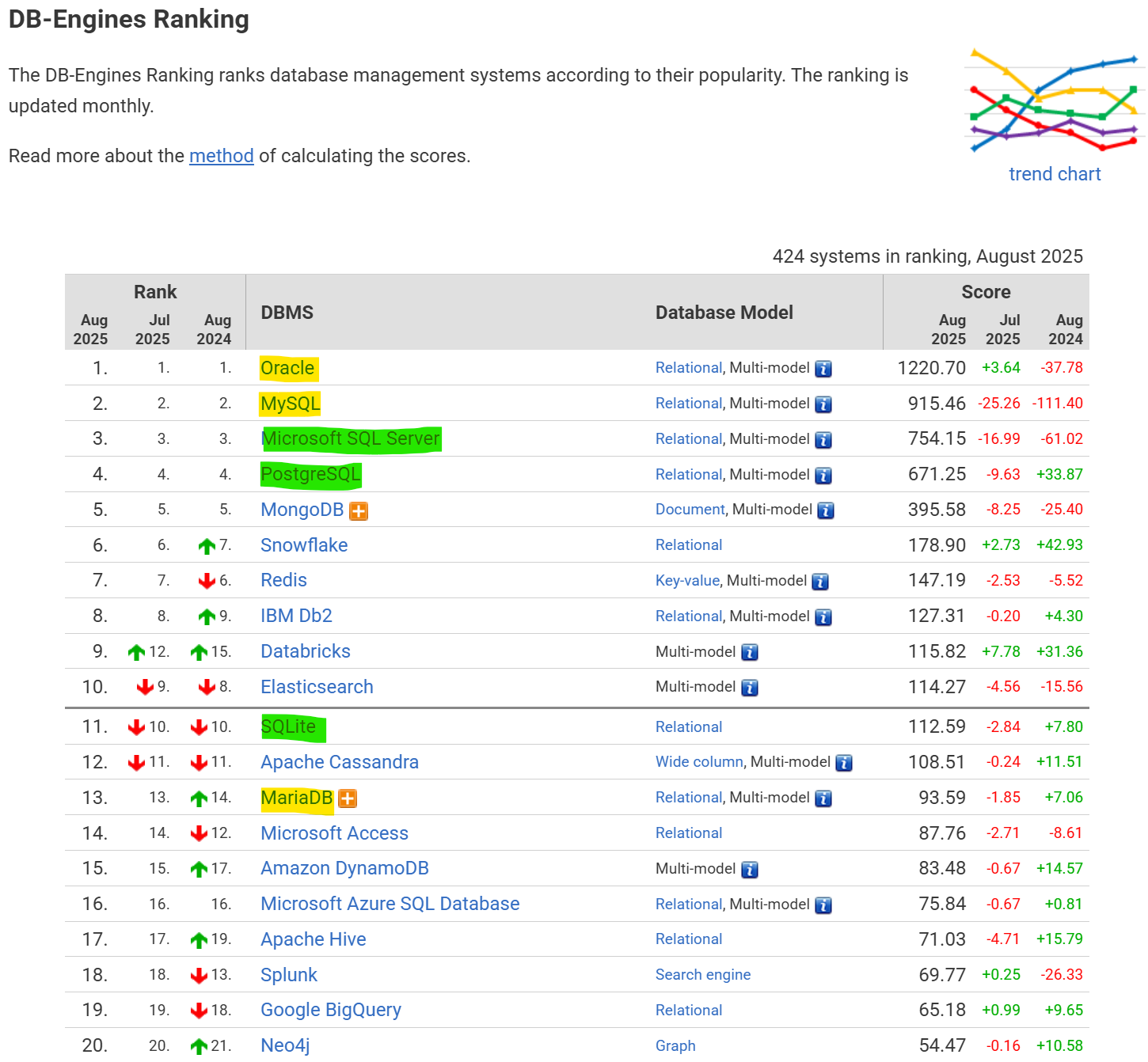Click 'Wide column' model link for Apache Cassandra
1148x1062 pixels.
coord(699,762)
